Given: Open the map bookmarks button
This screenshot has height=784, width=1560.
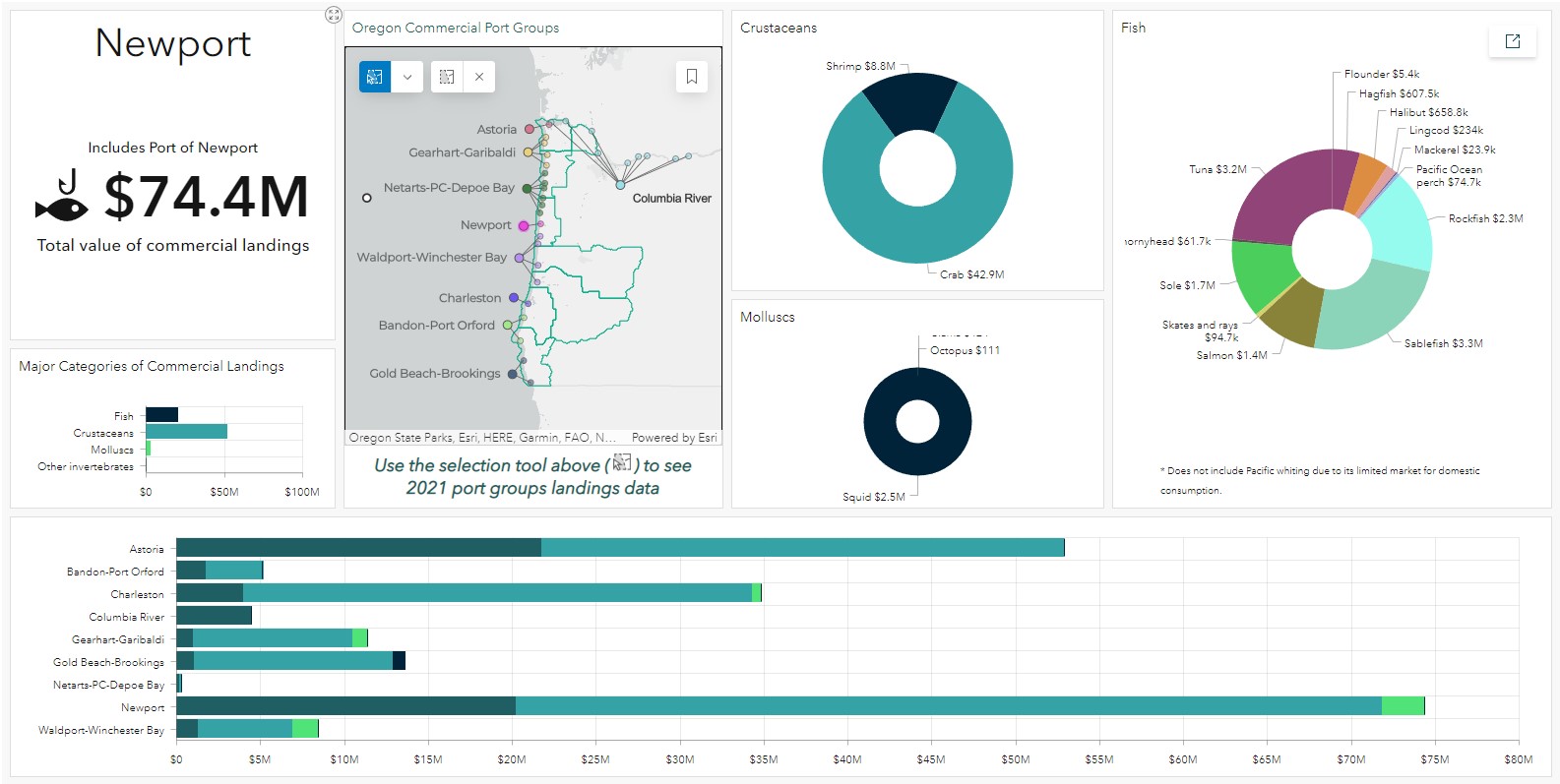Looking at the screenshot, I should [x=692, y=77].
